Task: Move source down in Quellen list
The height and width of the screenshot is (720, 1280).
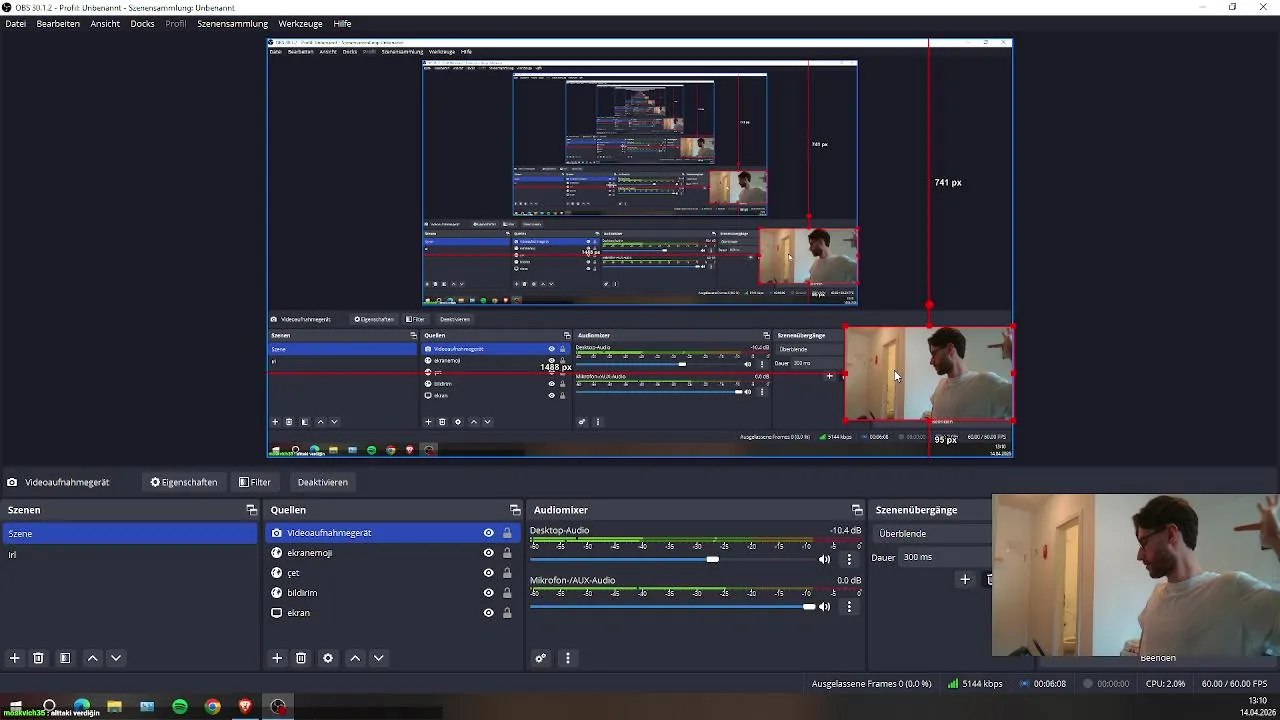Action: coord(379,658)
